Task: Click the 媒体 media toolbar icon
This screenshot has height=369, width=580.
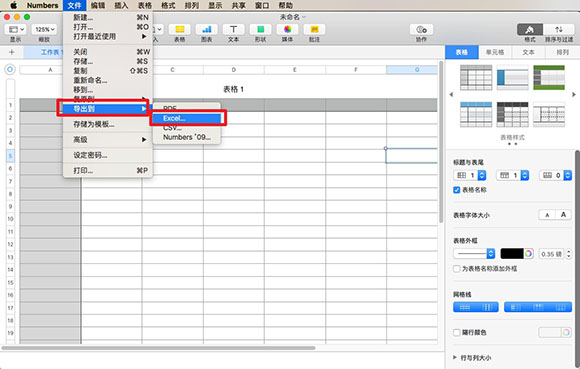Action: click(287, 30)
